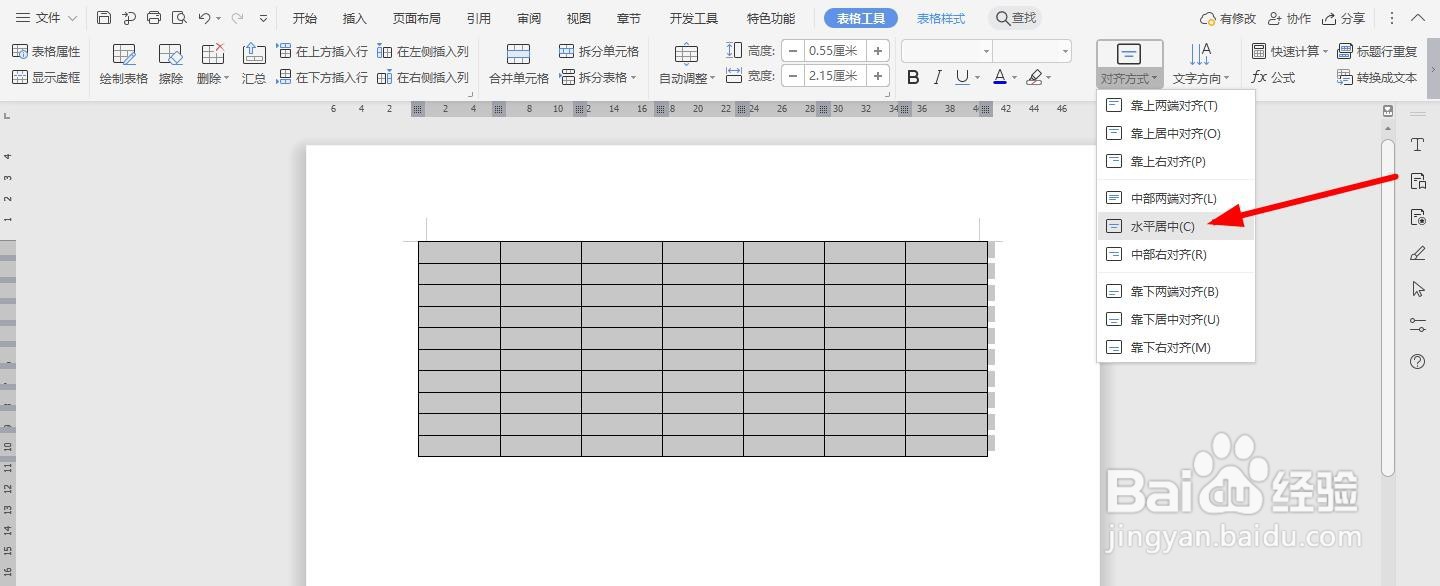Open the shading fill color picker
1440x586 pixels.
point(1040,77)
